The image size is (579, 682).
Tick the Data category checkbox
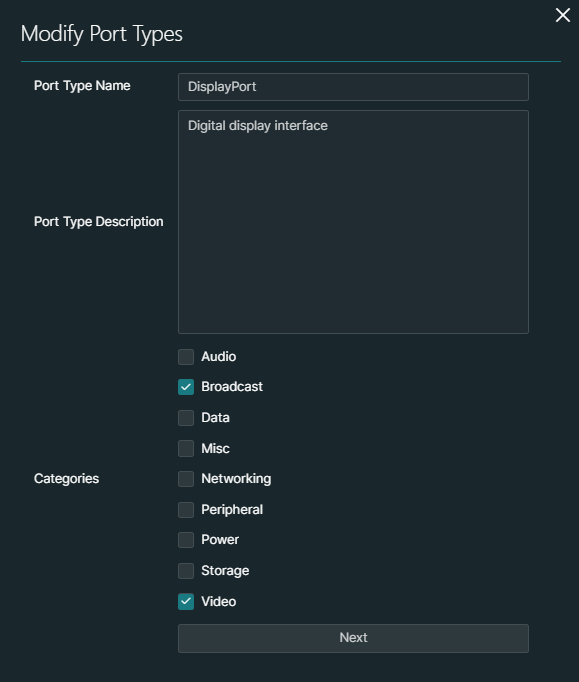[x=186, y=418]
